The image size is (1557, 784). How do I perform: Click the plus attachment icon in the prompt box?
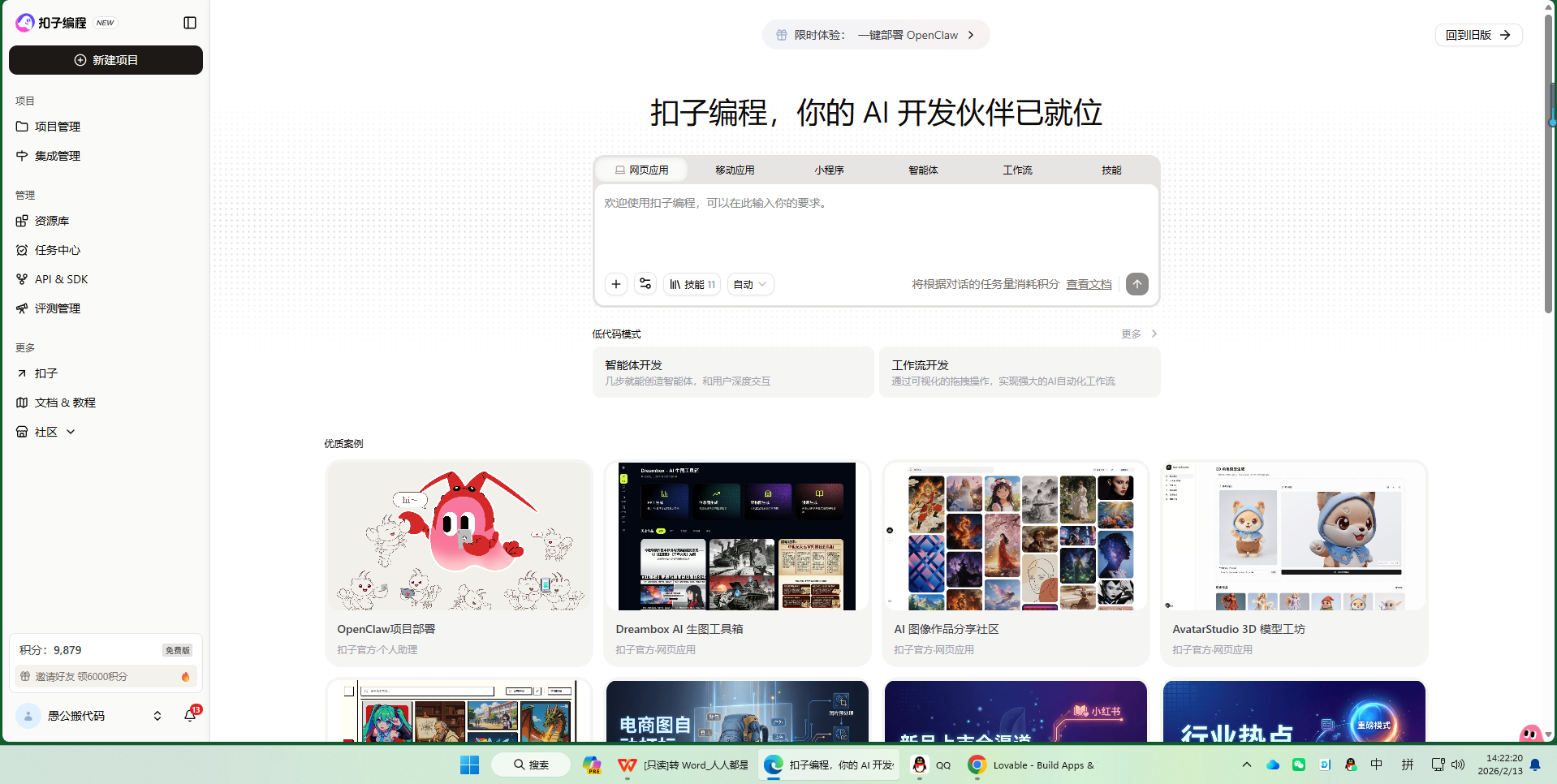pos(615,284)
